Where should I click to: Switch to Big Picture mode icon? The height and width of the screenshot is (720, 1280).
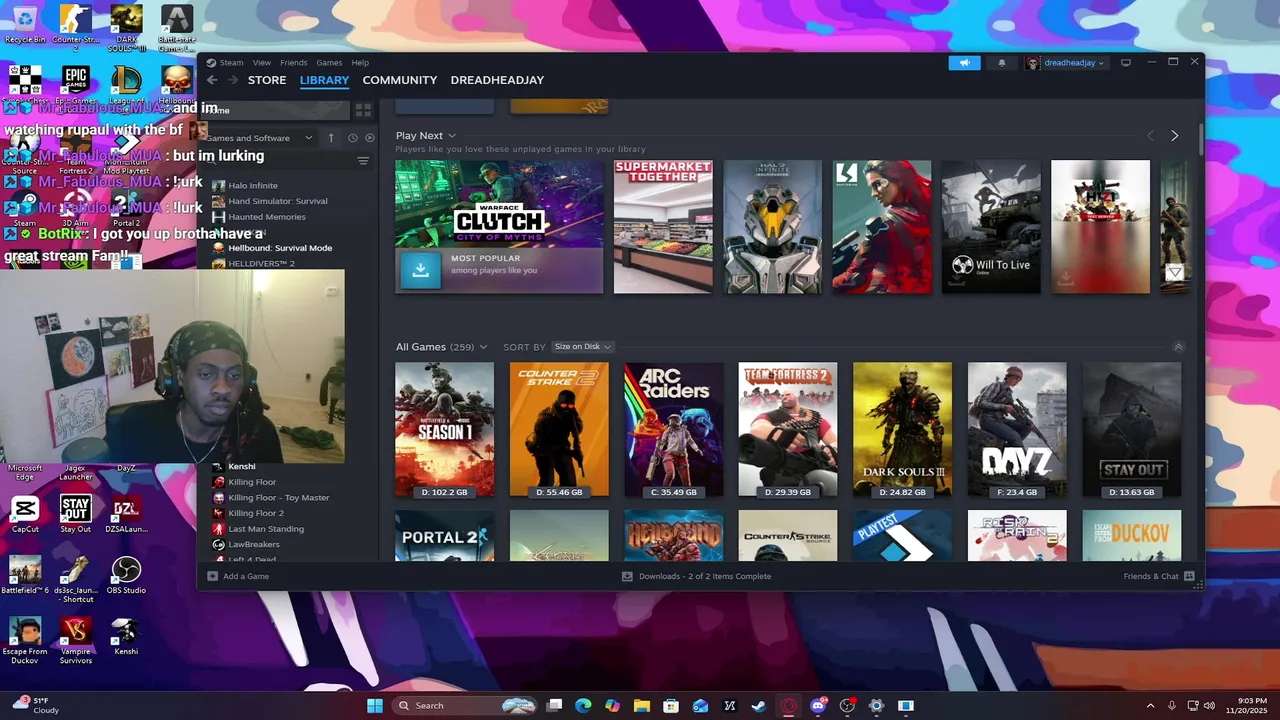pyautogui.click(x=1126, y=62)
